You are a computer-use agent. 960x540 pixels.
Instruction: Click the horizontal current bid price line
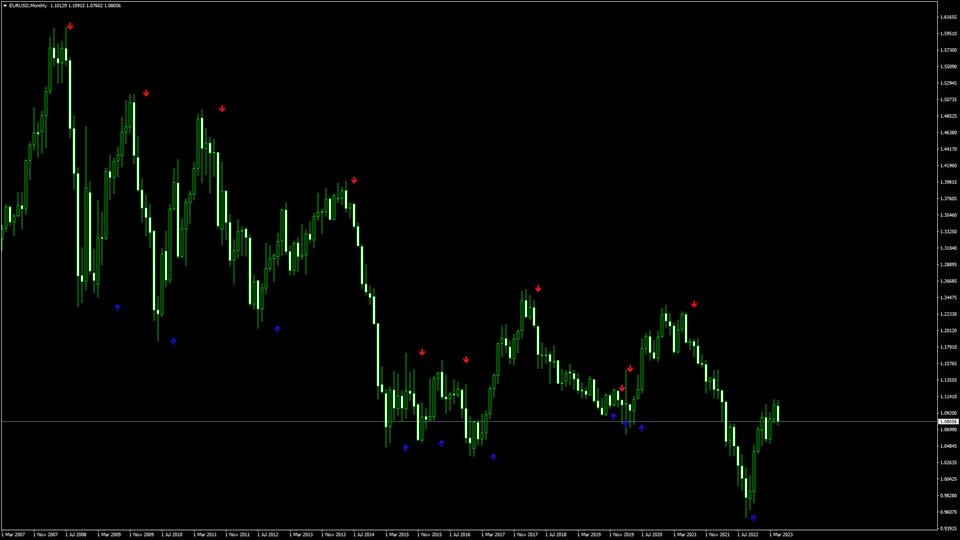[469, 422]
